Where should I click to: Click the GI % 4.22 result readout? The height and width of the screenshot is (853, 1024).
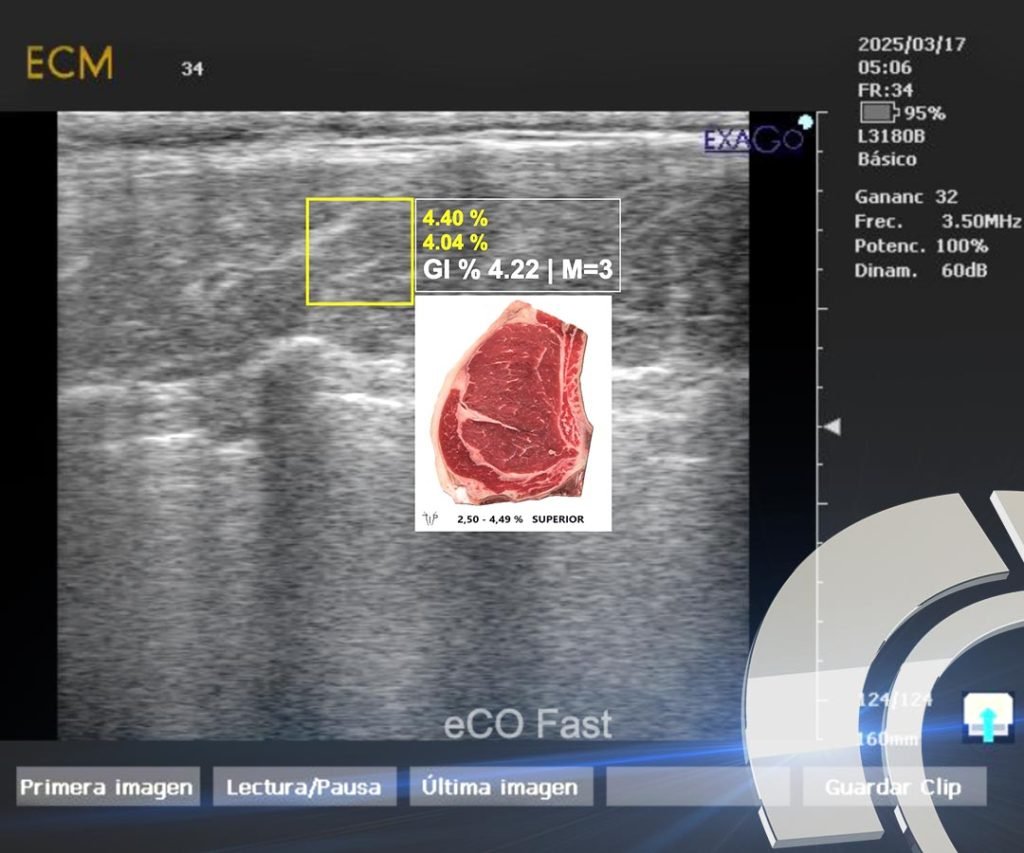coord(518,269)
